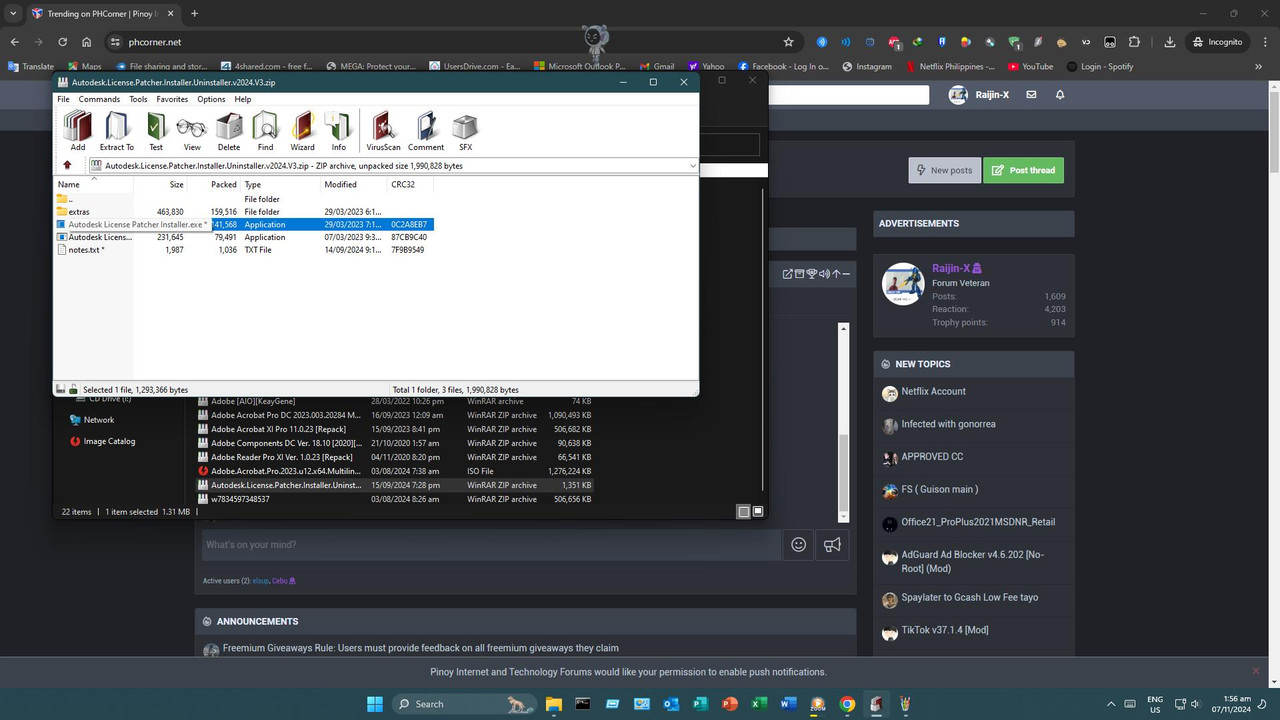Click the New posts button
Viewport: 1280px width, 720px height.
tap(944, 170)
